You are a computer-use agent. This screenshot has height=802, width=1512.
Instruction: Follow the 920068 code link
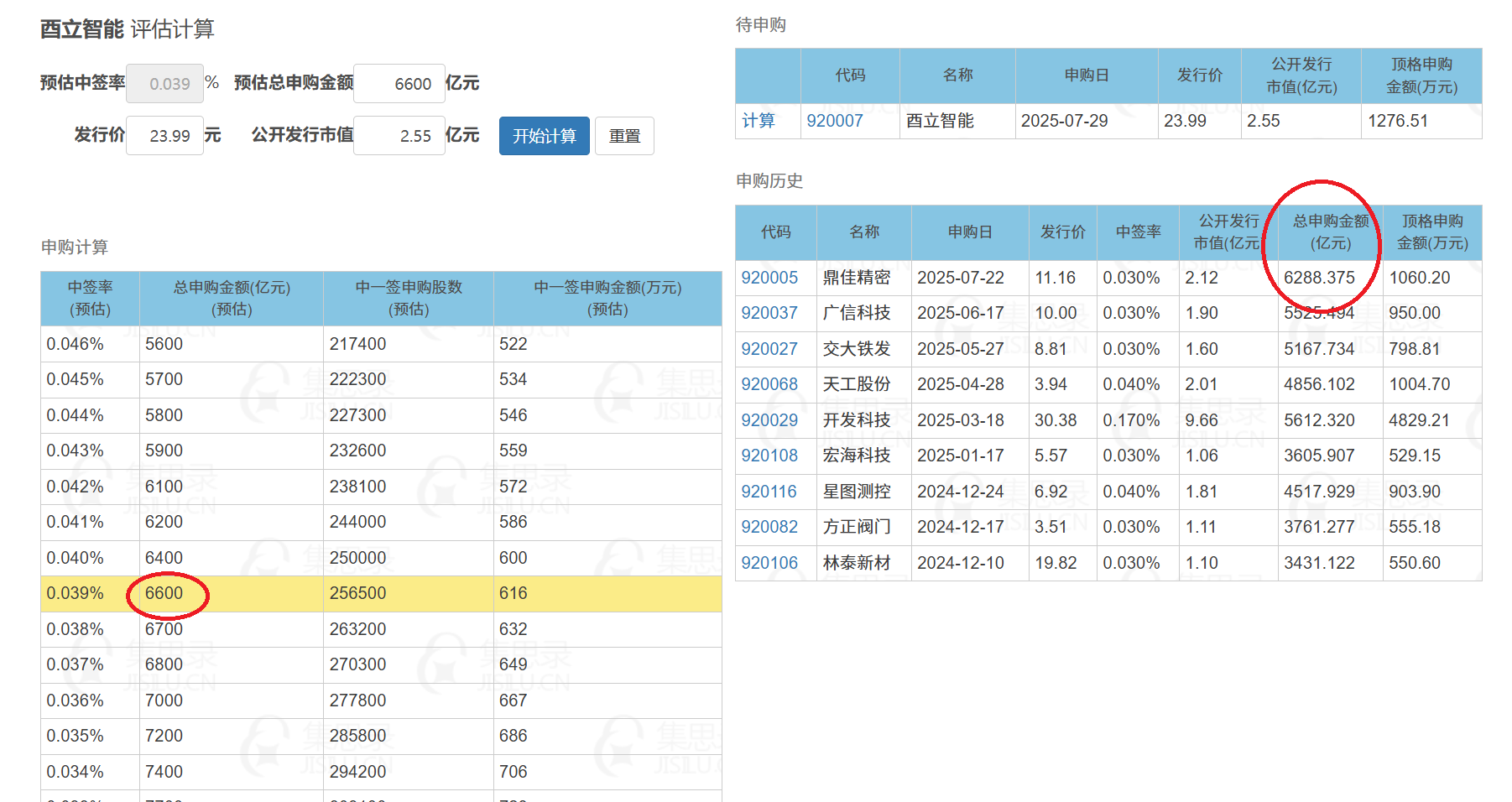click(769, 384)
